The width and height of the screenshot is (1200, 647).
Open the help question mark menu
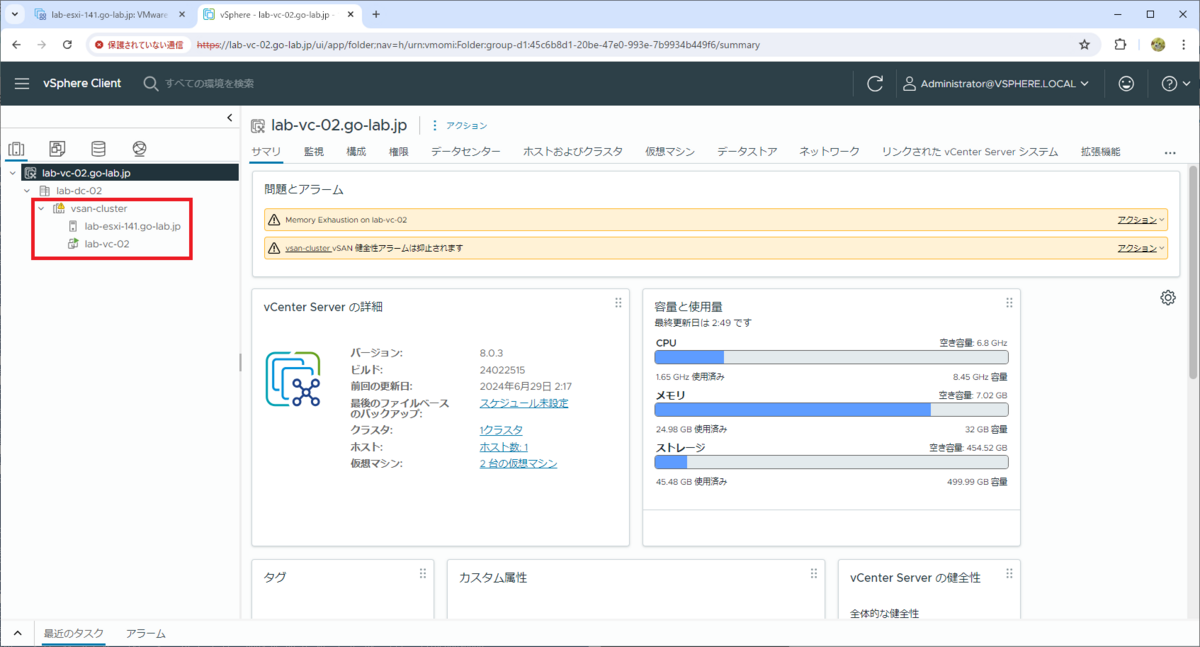click(1176, 84)
